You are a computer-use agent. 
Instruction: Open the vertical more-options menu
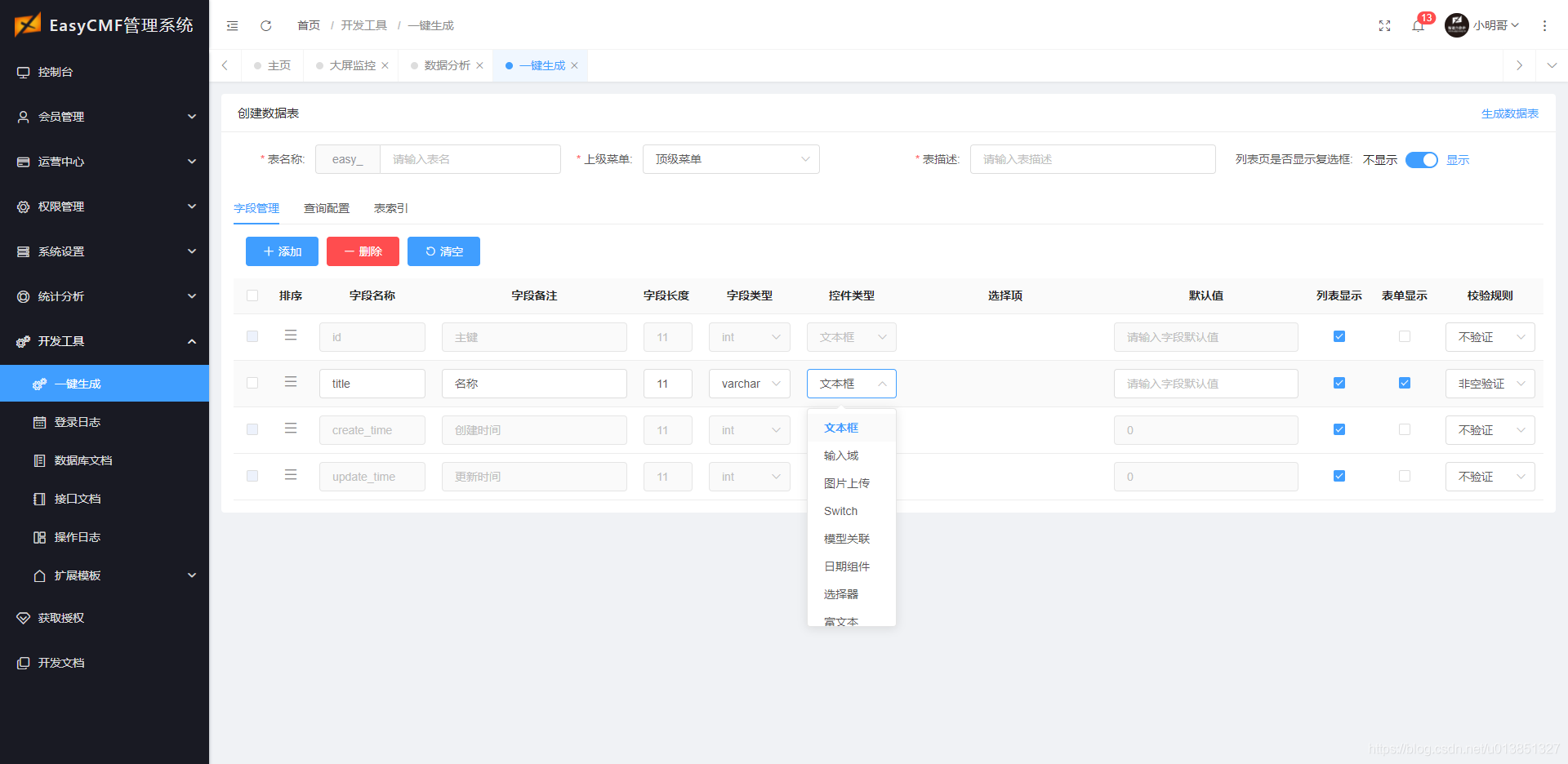(x=1544, y=26)
